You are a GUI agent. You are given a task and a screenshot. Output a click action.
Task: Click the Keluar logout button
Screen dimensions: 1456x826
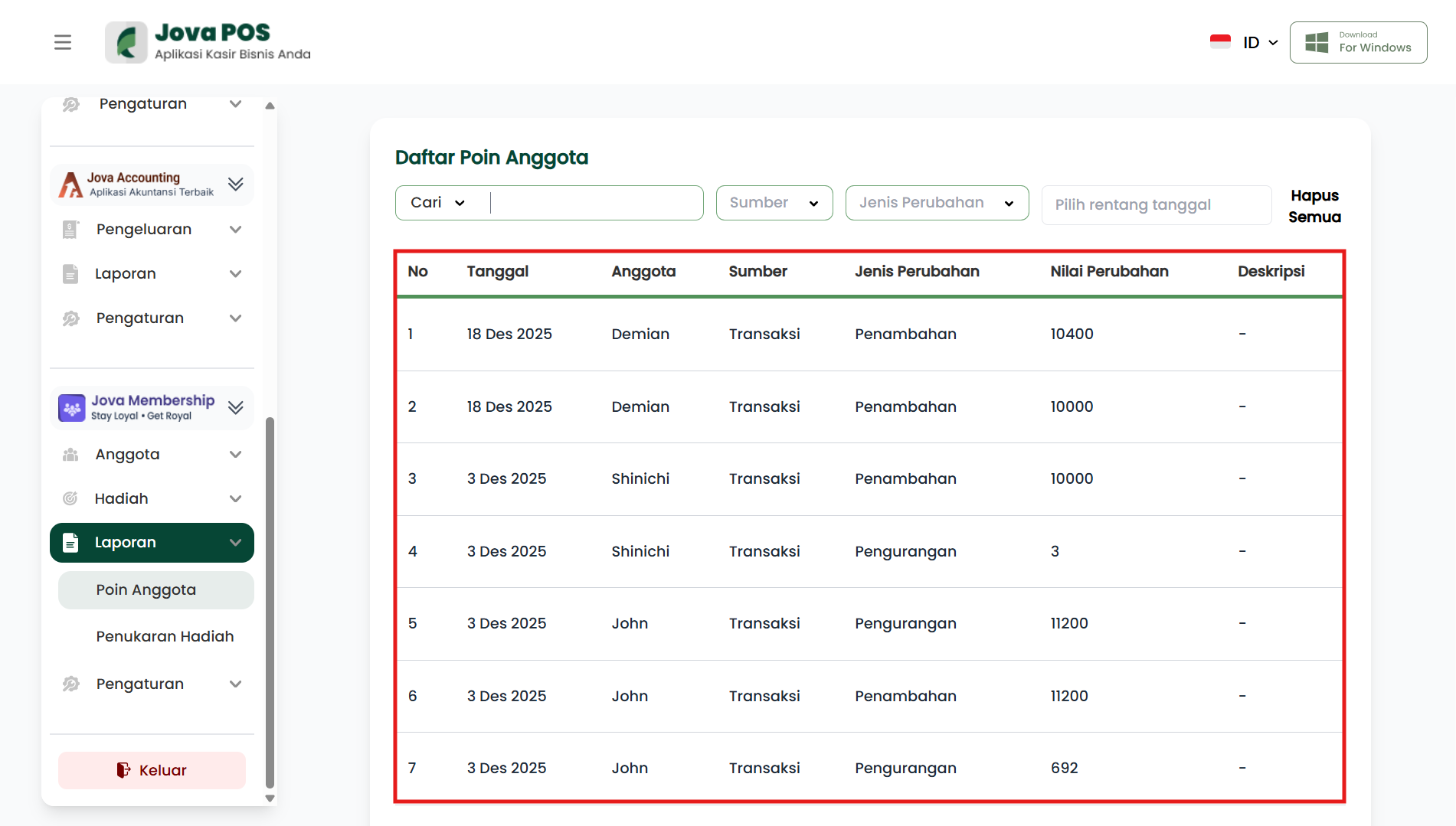[152, 770]
